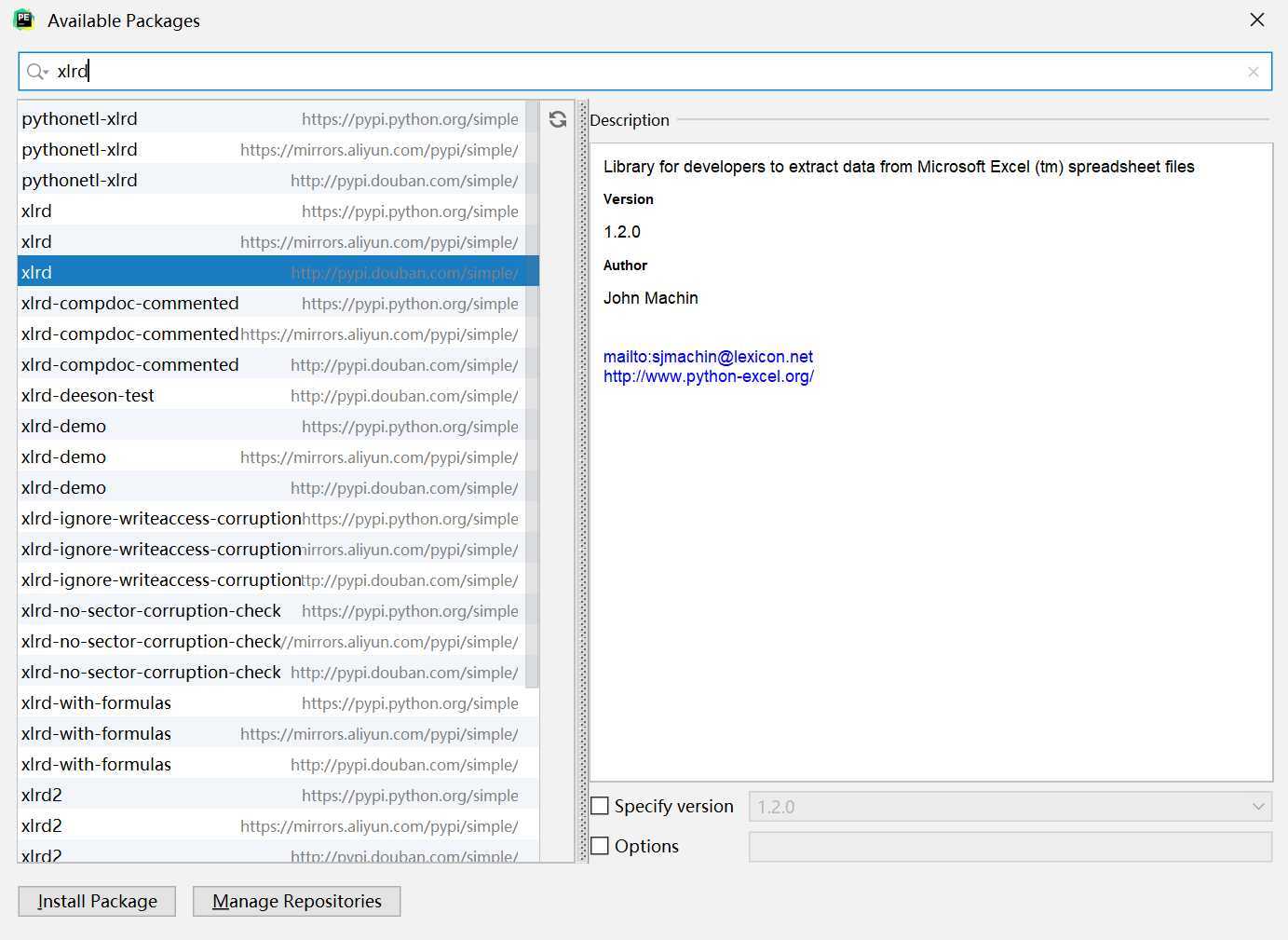Click the package list vertical scrollbar

[x=532, y=394]
